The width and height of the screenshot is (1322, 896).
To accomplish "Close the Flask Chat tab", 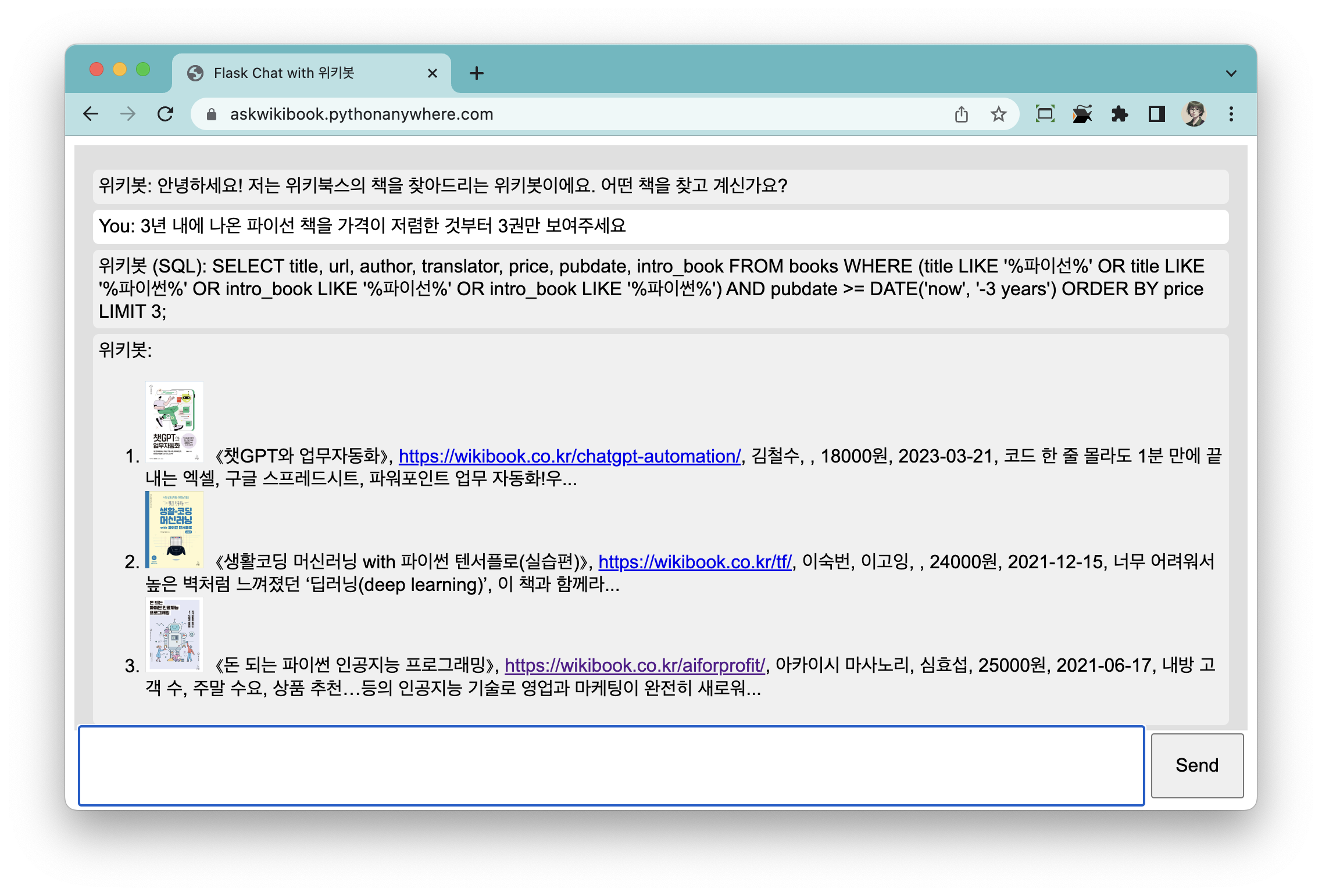I will [432, 73].
